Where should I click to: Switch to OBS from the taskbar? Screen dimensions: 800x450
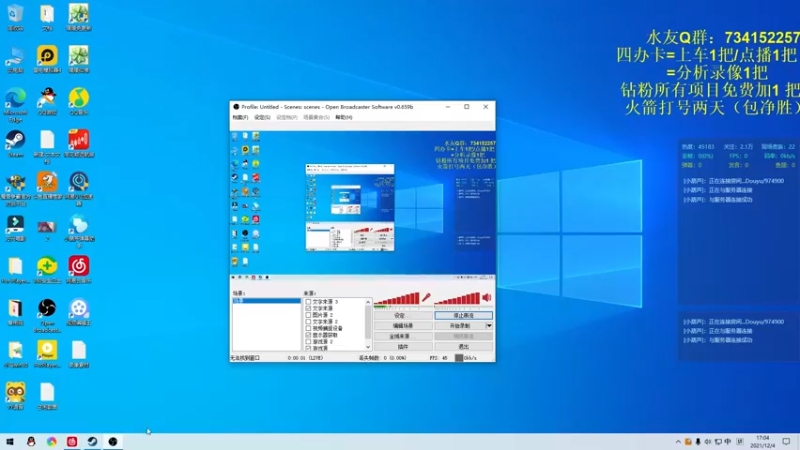pyautogui.click(x=113, y=441)
